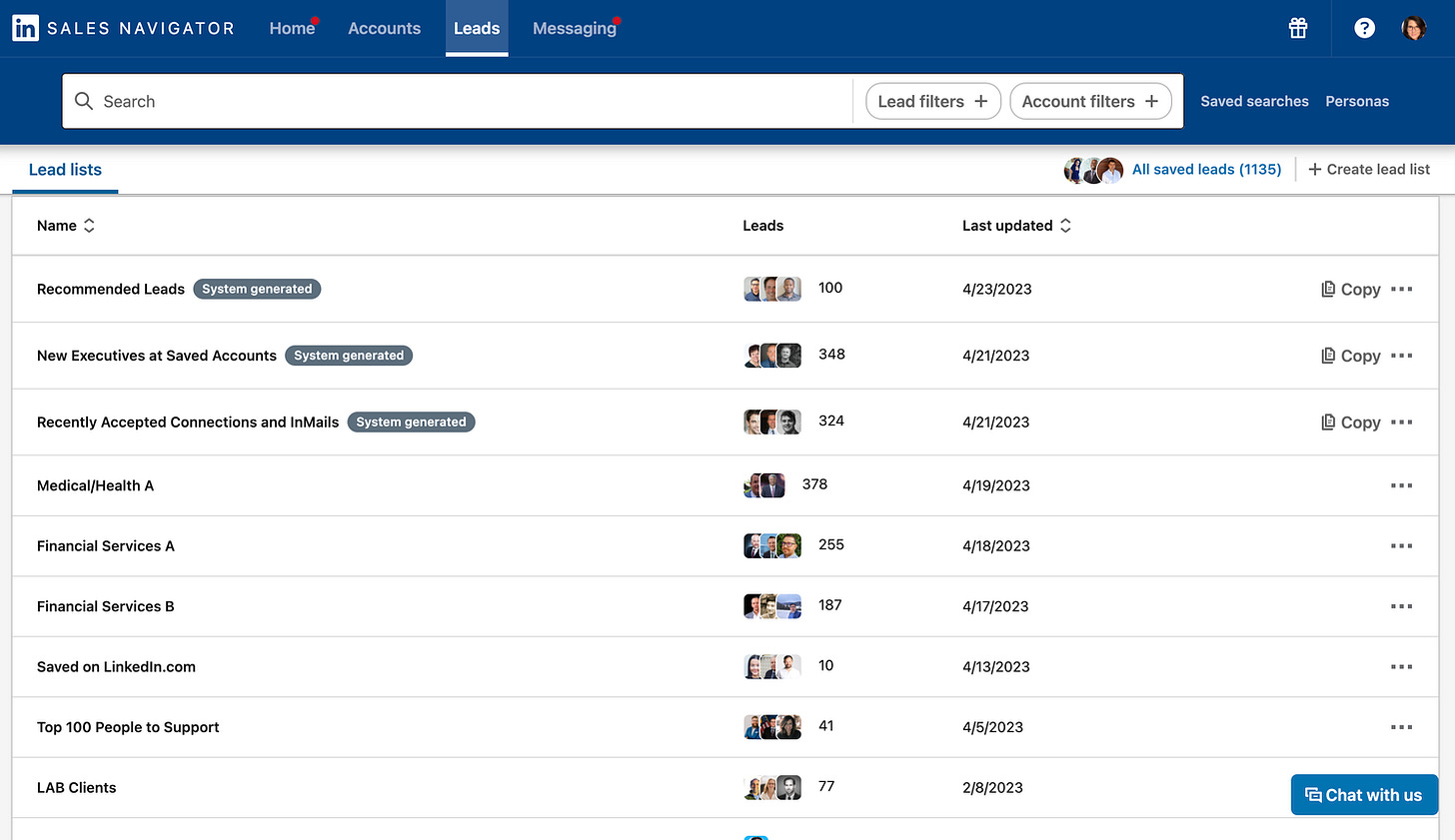Viewport: 1455px width, 840px height.
Task: Open the Recommended Leads list
Action: click(x=111, y=289)
